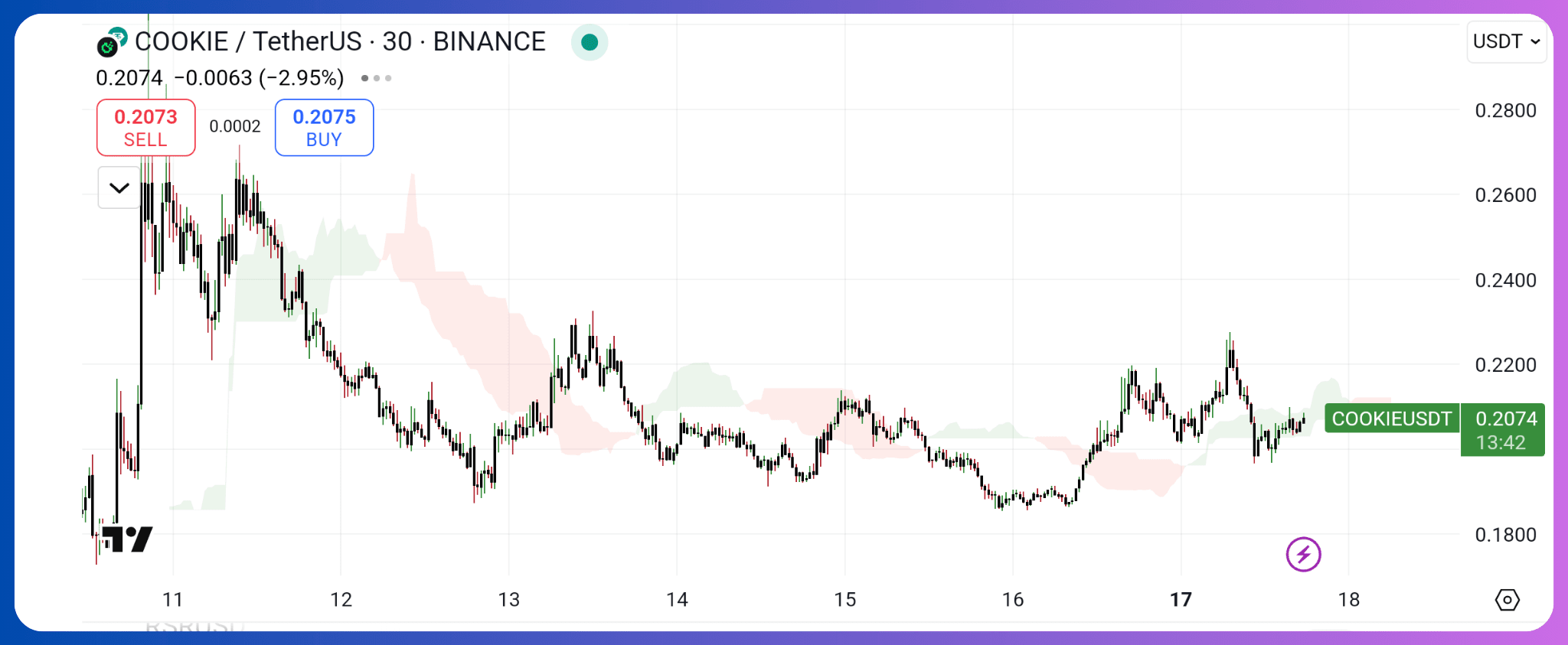The image size is (1568, 645).
Task: Click date label 13 on time axis
Action: click(508, 600)
